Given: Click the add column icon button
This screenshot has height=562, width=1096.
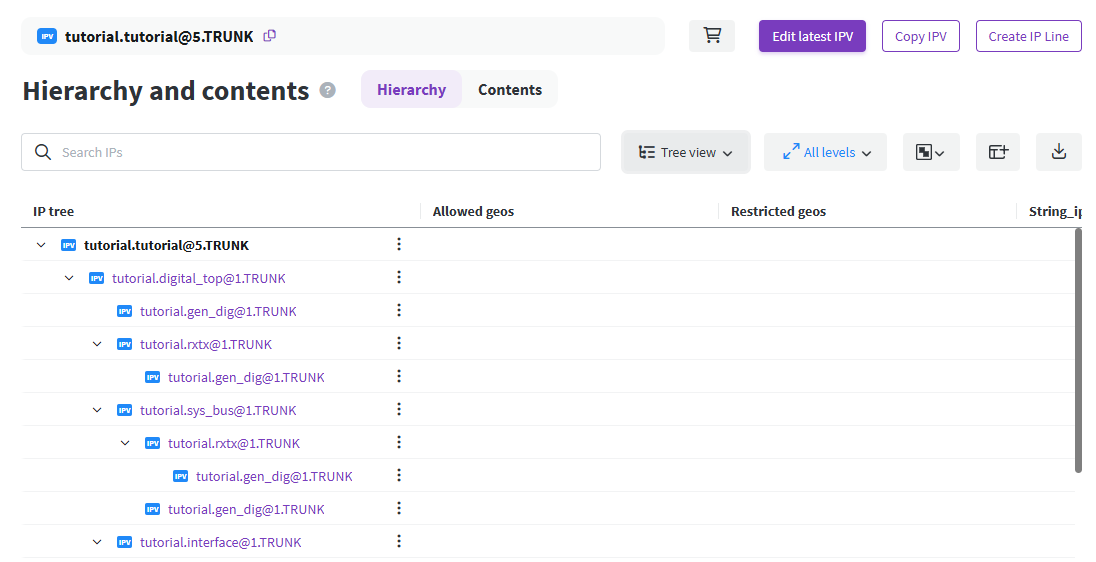Looking at the screenshot, I should (997, 152).
